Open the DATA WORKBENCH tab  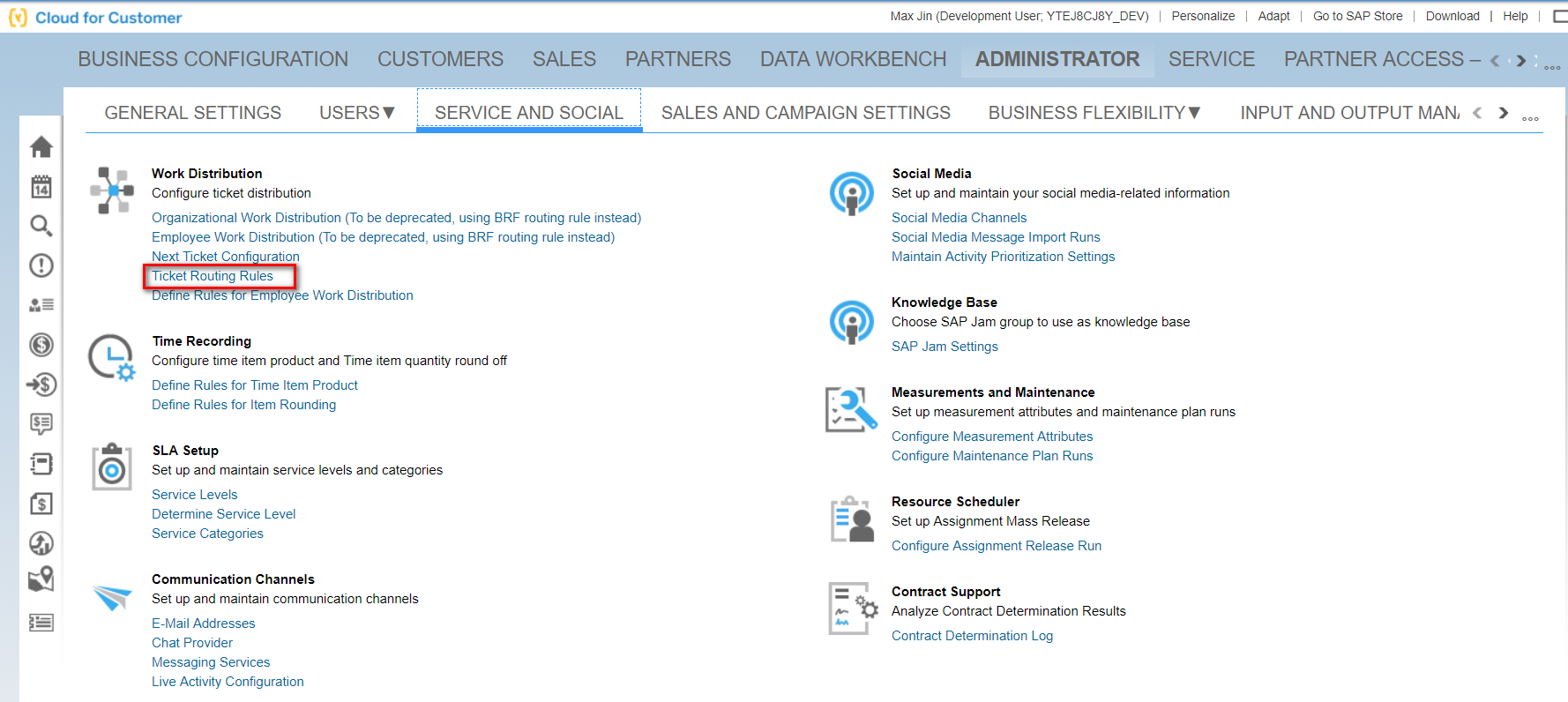854,59
